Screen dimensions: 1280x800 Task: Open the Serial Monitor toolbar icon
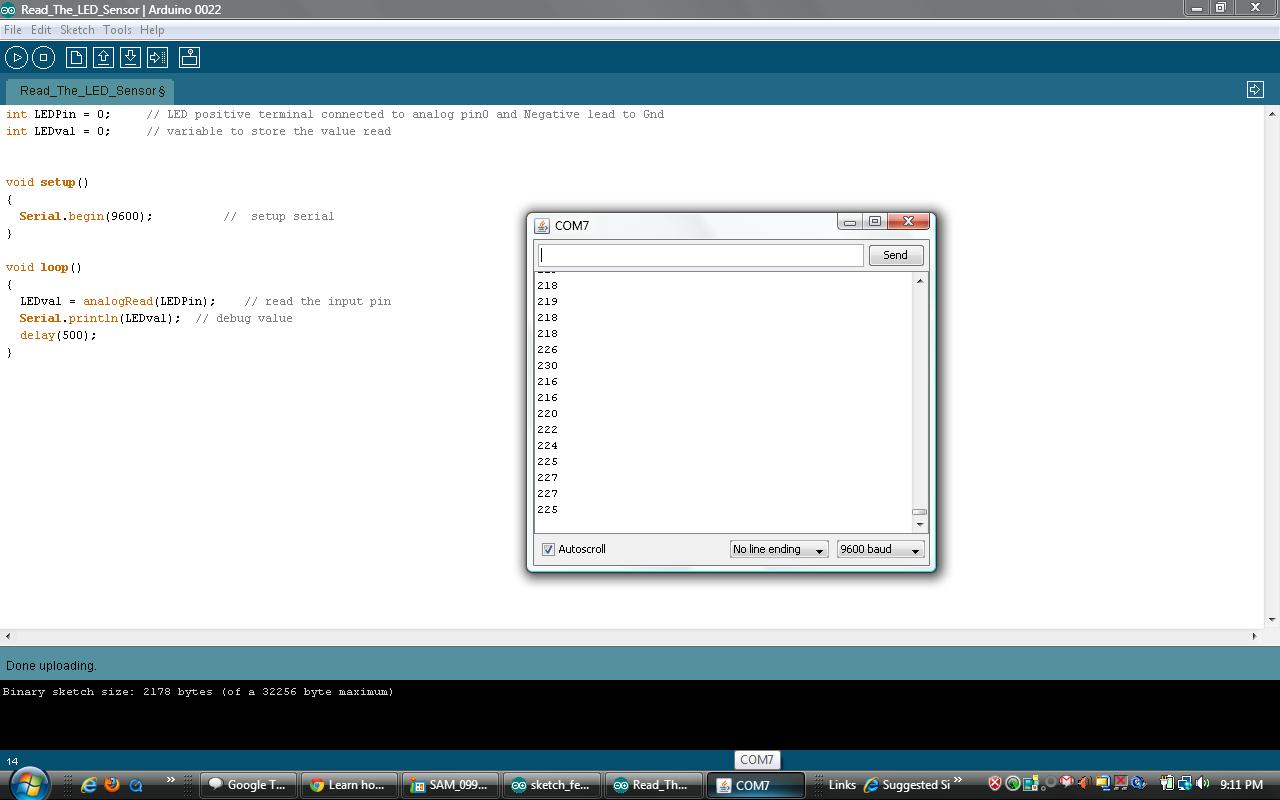click(189, 57)
